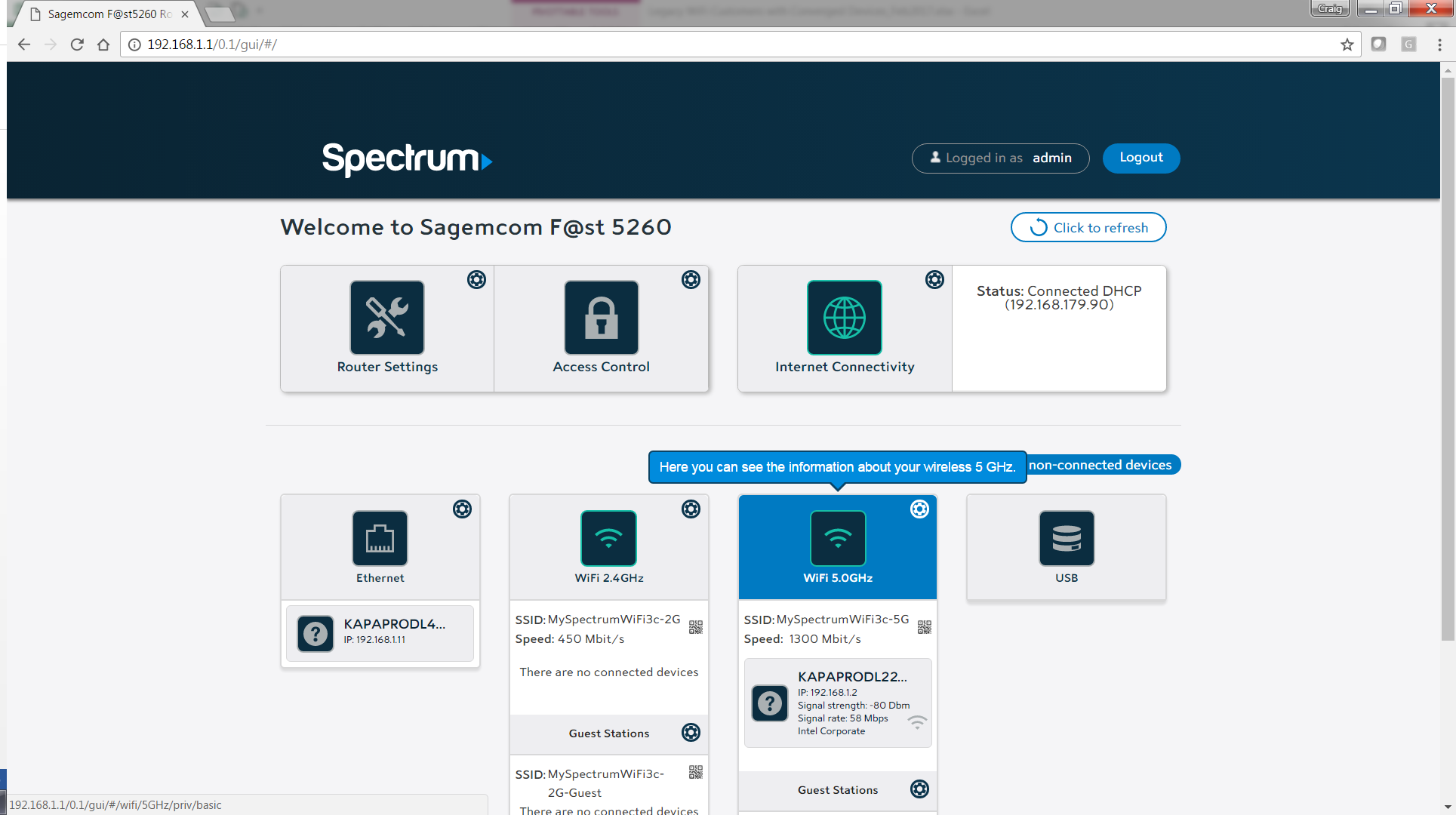Open Internet Connectivity globe icon

pos(845,317)
